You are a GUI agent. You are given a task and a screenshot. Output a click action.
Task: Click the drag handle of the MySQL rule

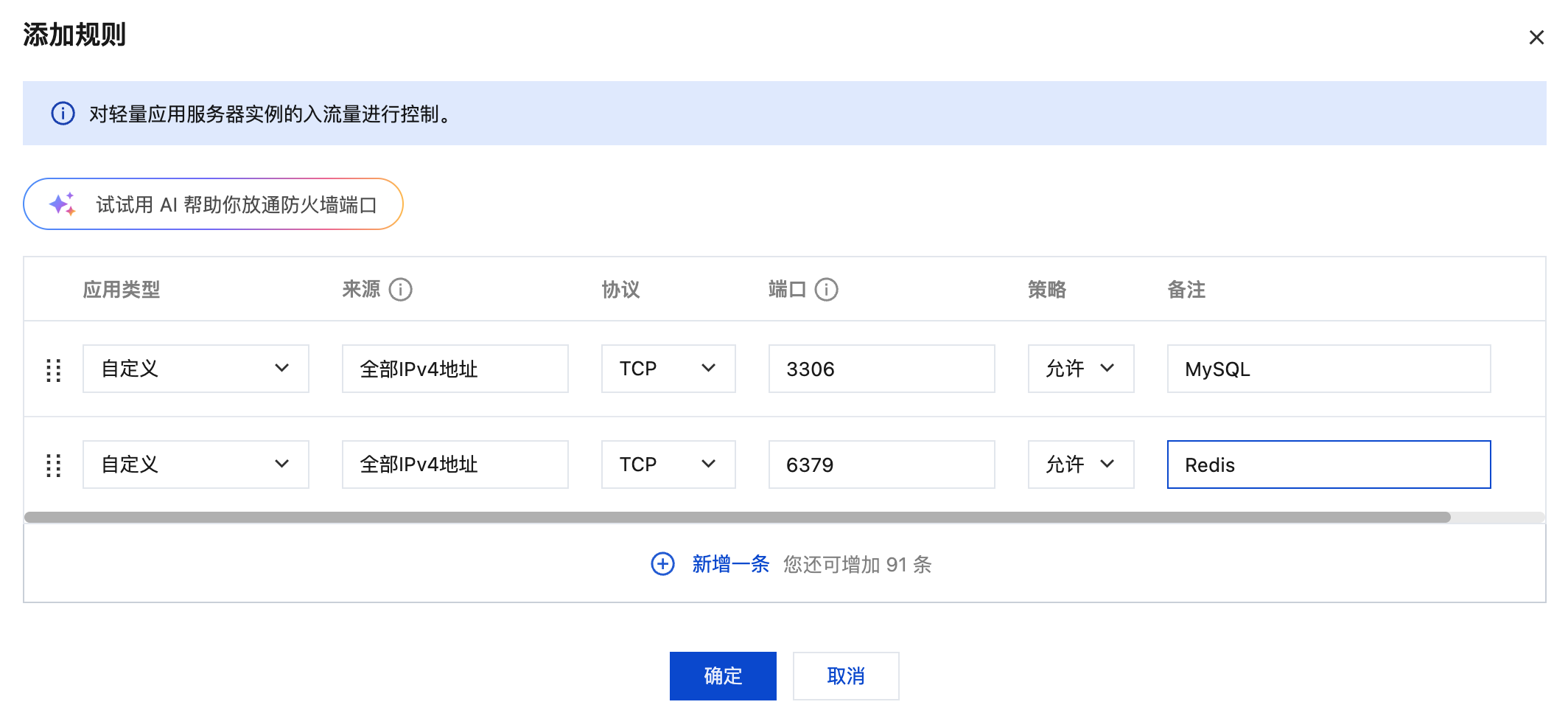point(53,369)
